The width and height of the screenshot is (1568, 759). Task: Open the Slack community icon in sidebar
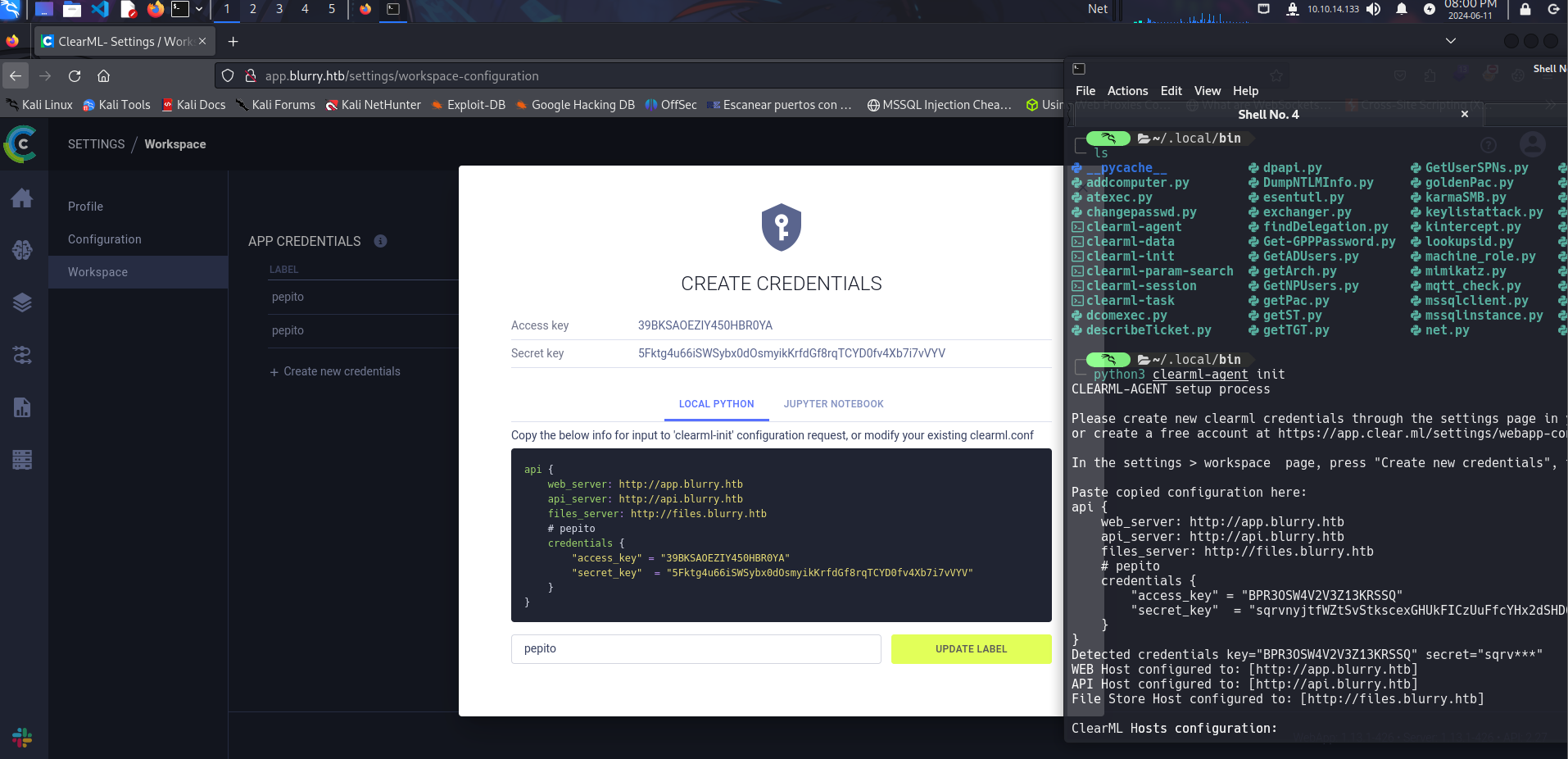(x=22, y=738)
